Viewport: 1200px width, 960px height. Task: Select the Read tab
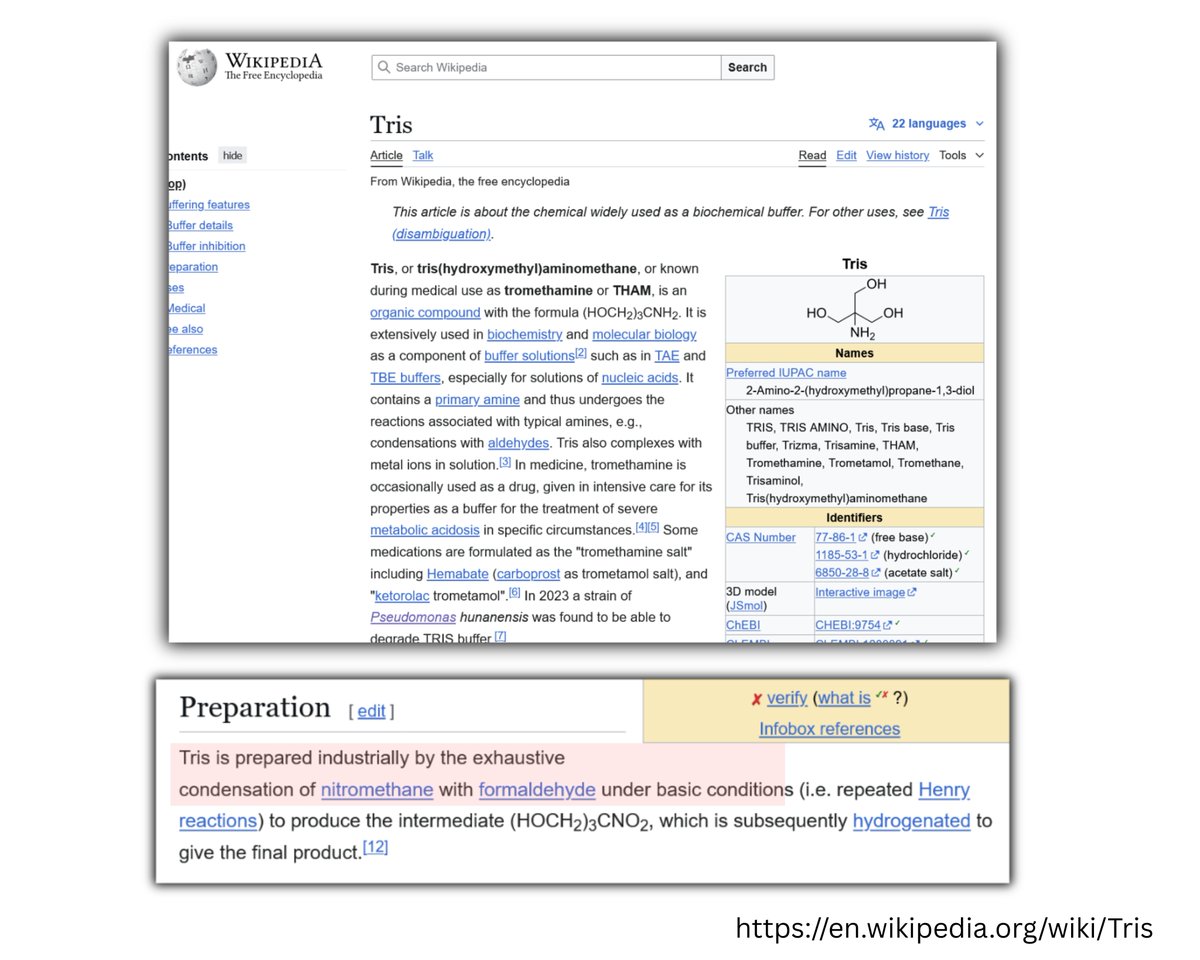coord(812,155)
